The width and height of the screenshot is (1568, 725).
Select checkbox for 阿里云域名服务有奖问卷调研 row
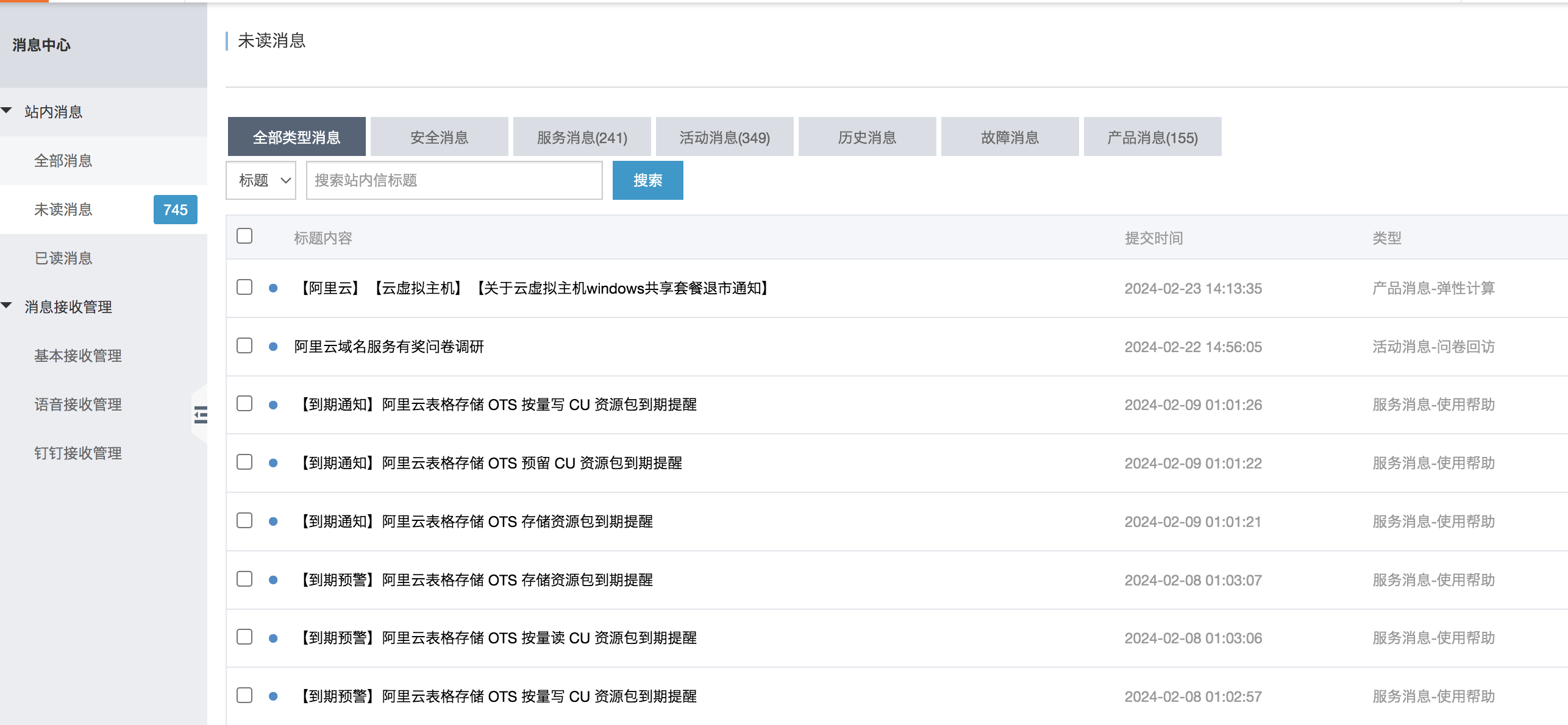coord(244,345)
